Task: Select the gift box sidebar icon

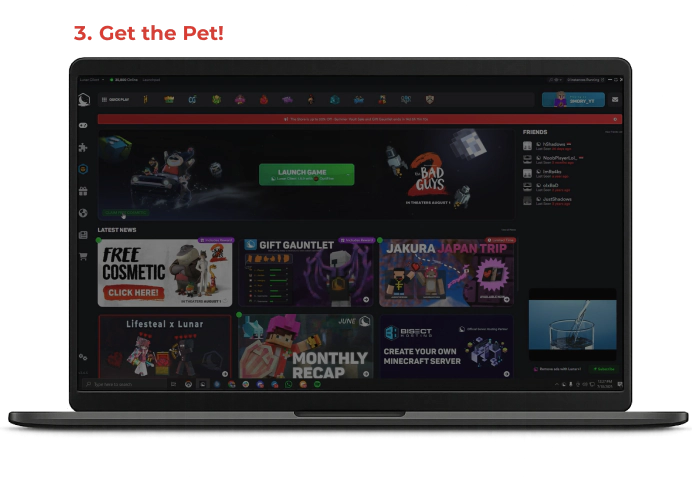Action: click(83, 191)
